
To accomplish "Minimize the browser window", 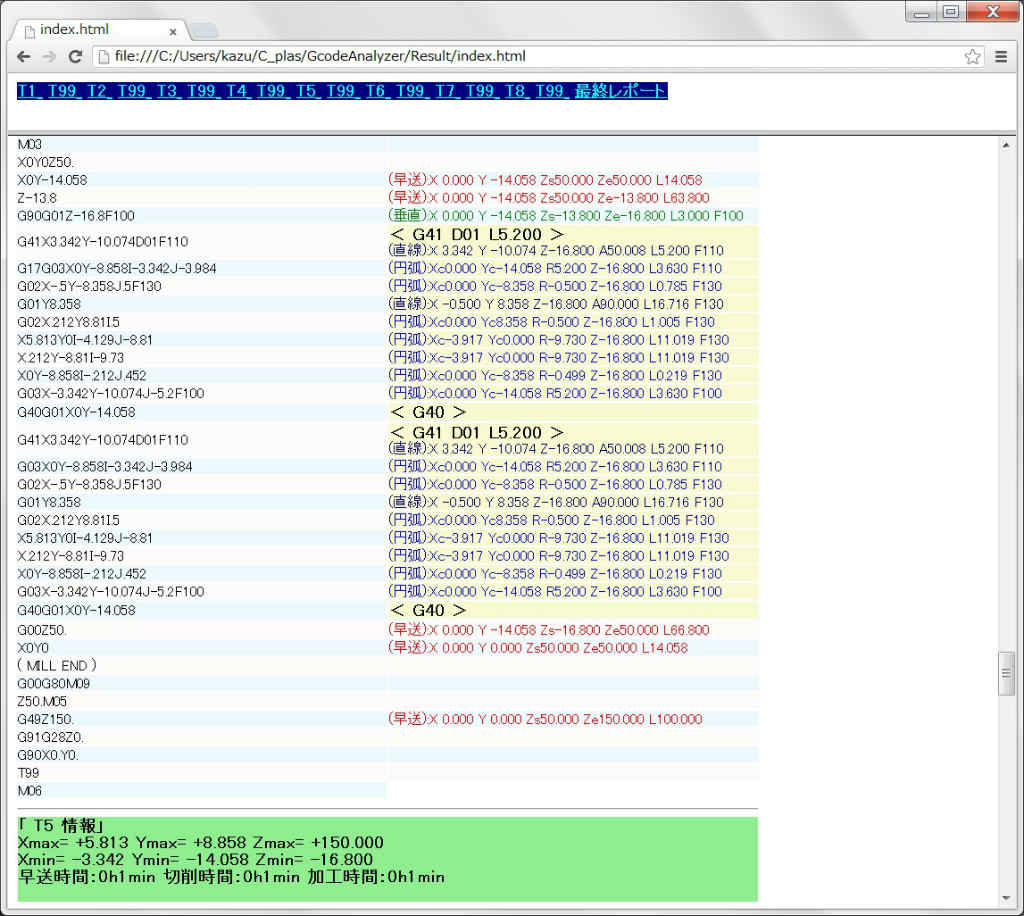I will pyautogui.click(x=921, y=12).
